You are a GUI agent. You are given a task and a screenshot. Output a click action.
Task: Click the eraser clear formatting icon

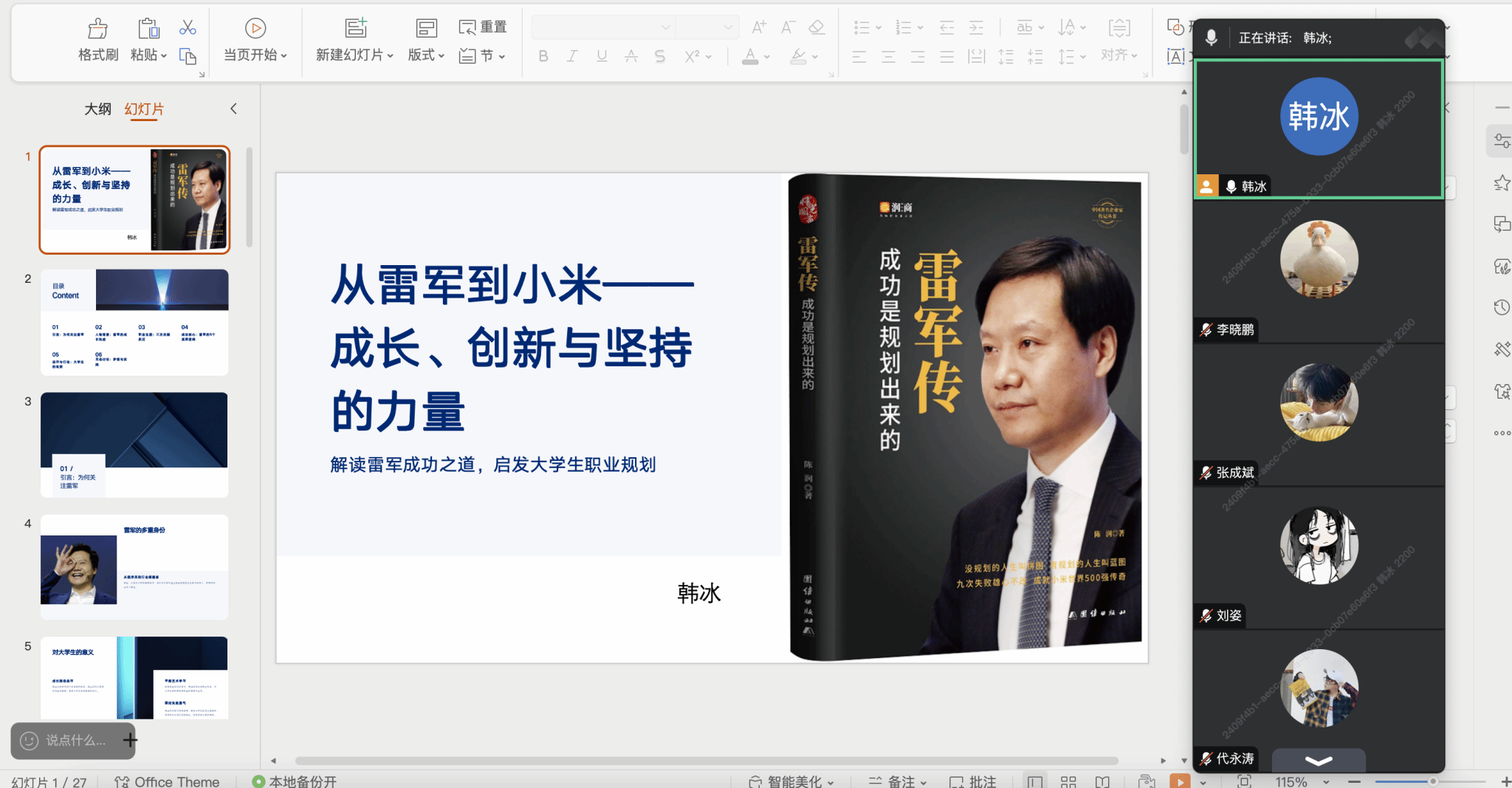coord(816,28)
